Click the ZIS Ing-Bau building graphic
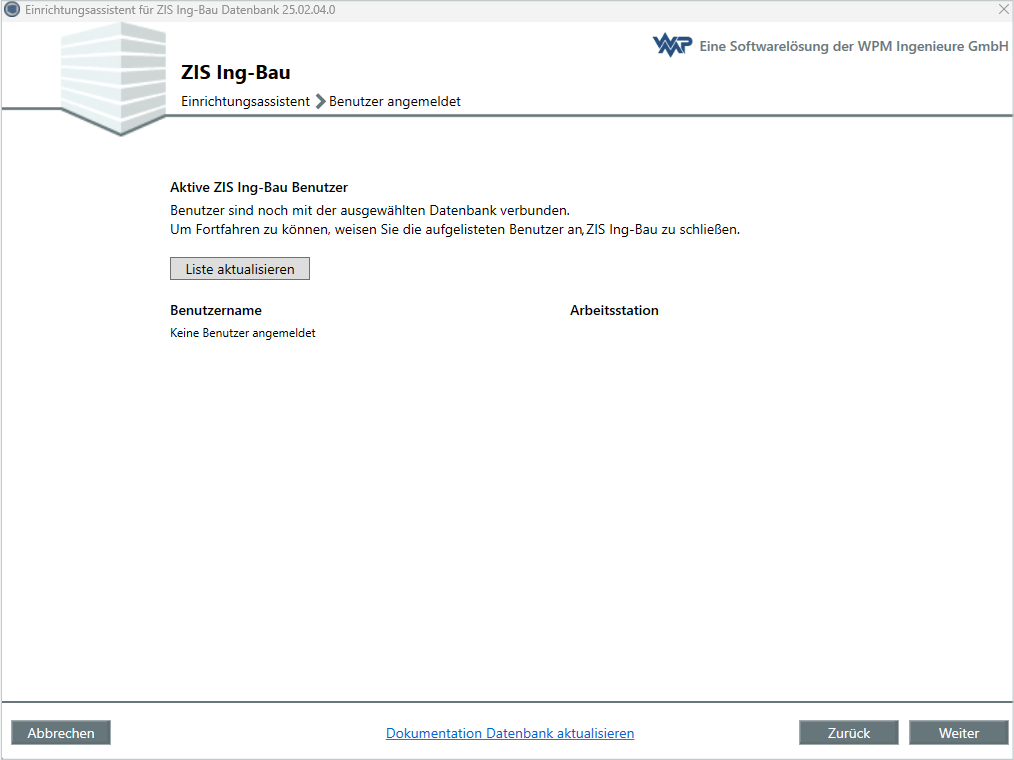 114,79
